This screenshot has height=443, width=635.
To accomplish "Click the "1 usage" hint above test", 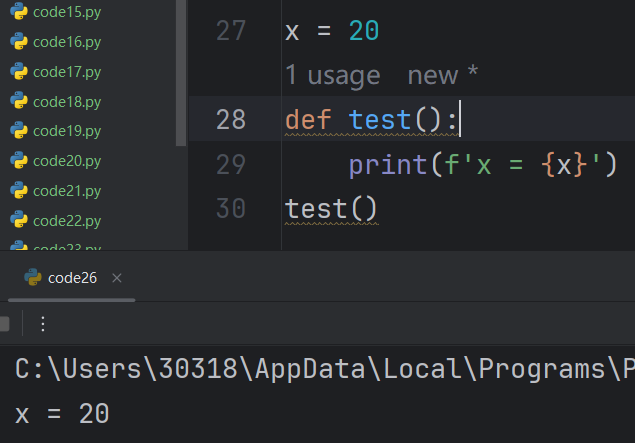I will [x=333, y=75].
